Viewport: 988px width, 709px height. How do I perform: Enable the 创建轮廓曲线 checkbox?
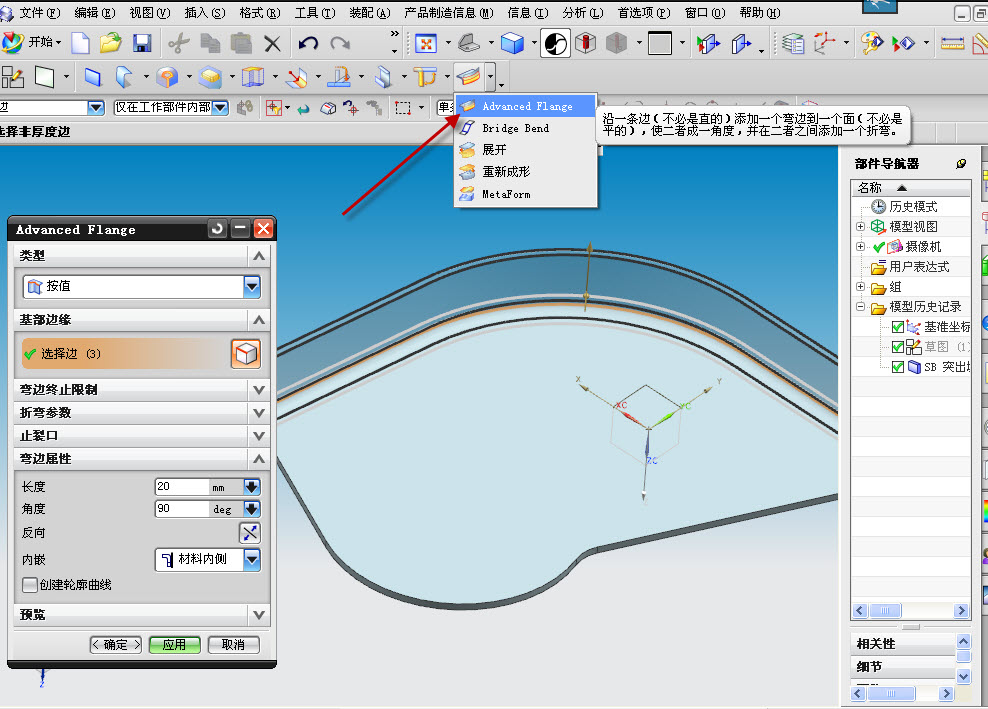coord(29,585)
